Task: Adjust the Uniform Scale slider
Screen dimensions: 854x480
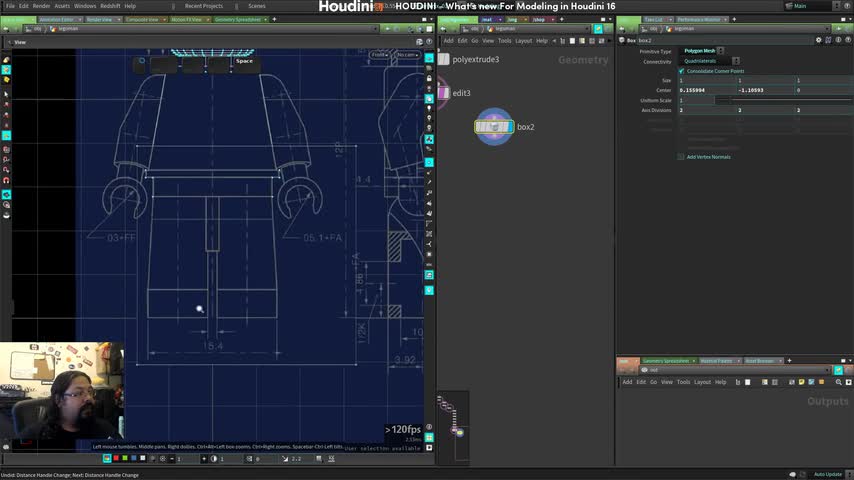Action: pyautogui.click(x=783, y=100)
